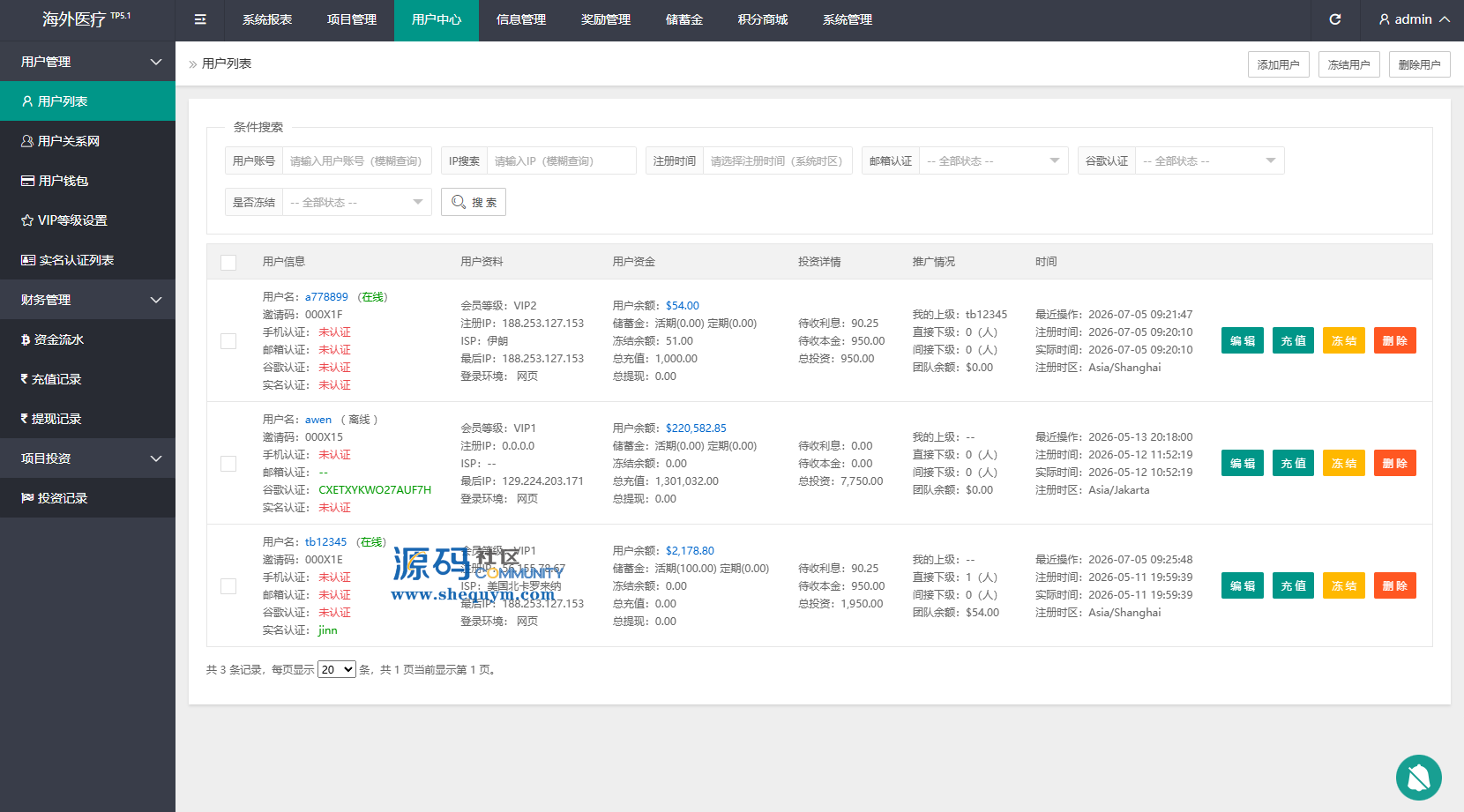The height and width of the screenshot is (812, 1464).
Task: Open the 谷歌认证 status dropdown
Action: coord(1209,160)
